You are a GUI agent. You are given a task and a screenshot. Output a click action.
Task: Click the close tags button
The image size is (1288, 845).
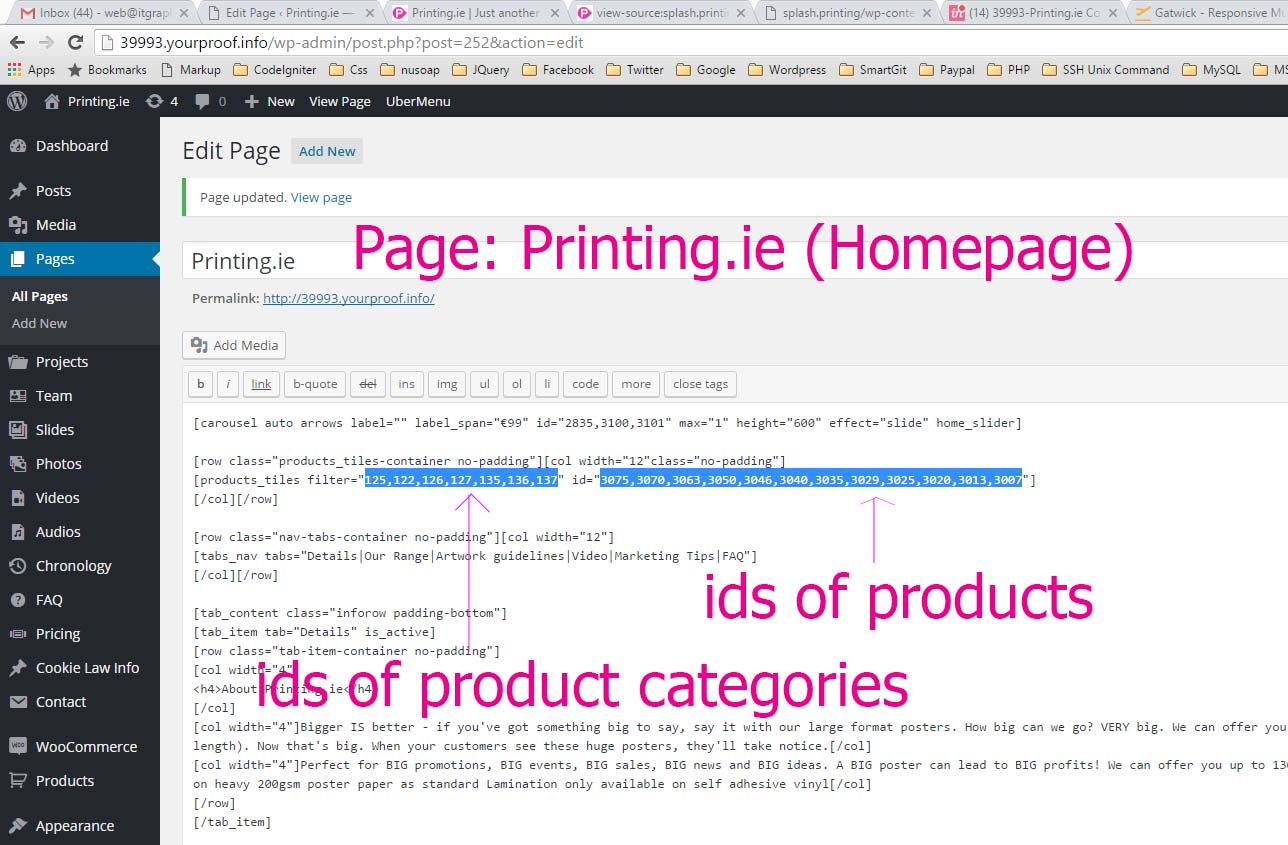pos(701,384)
